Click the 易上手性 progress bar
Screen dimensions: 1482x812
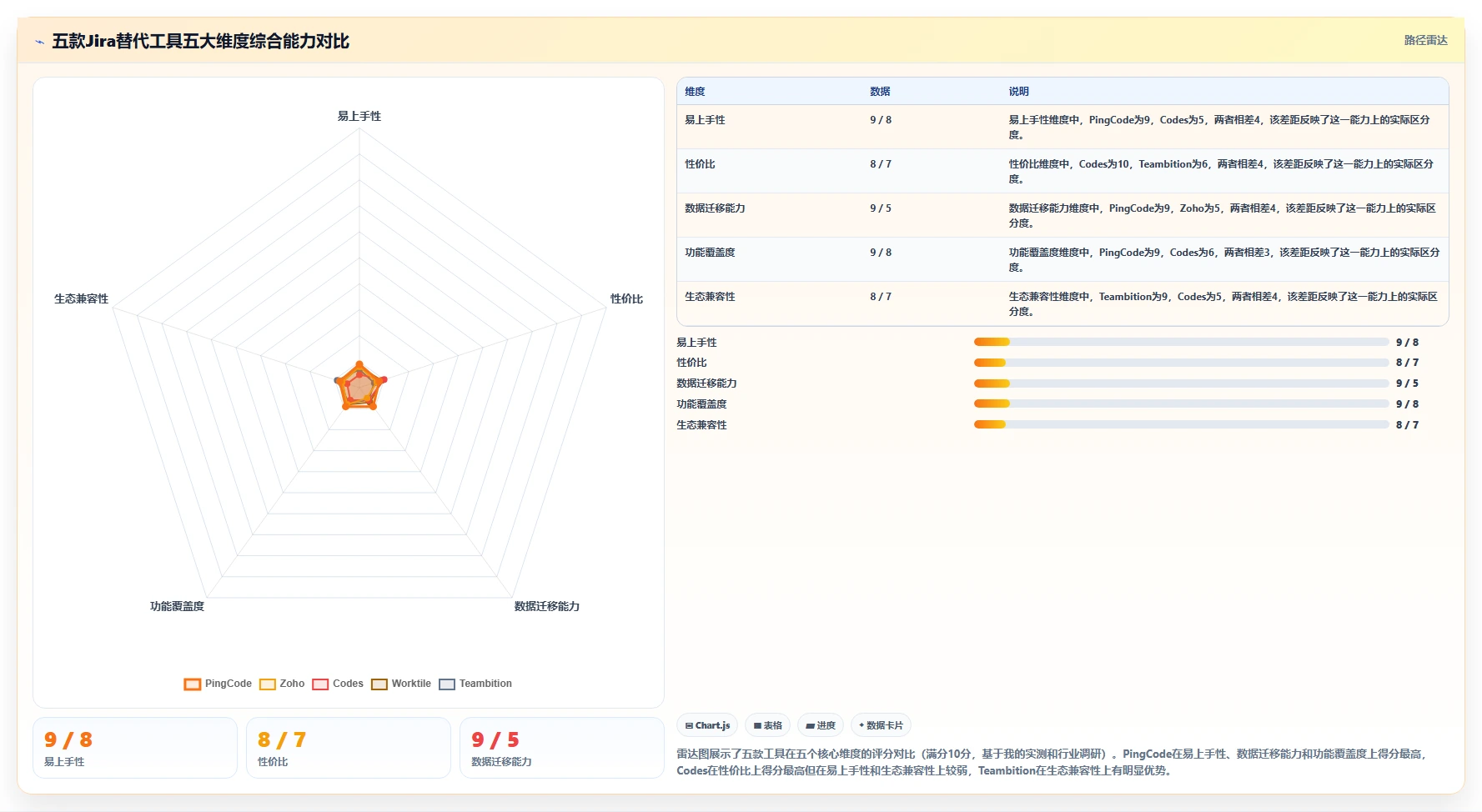(1181, 342)
